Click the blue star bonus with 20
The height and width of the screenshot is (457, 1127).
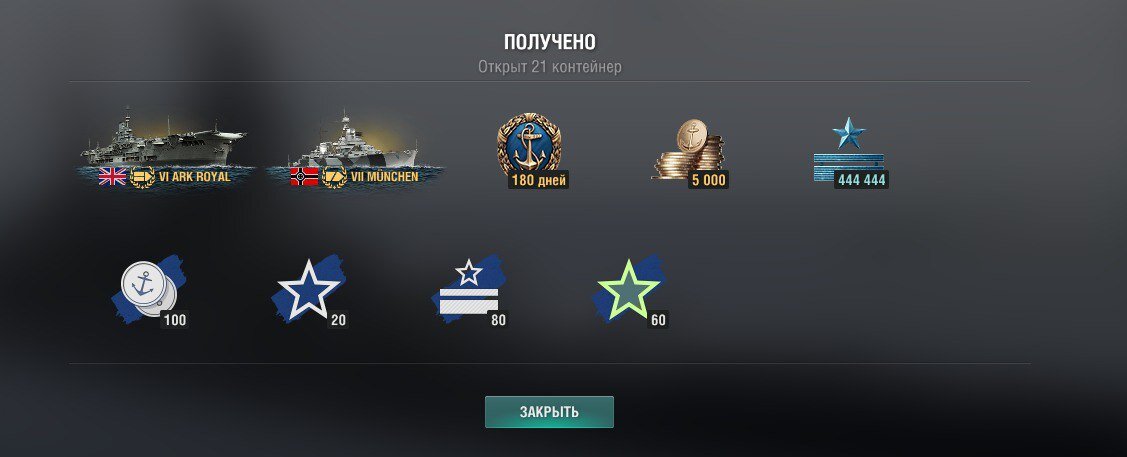click(x=309, y=290)
